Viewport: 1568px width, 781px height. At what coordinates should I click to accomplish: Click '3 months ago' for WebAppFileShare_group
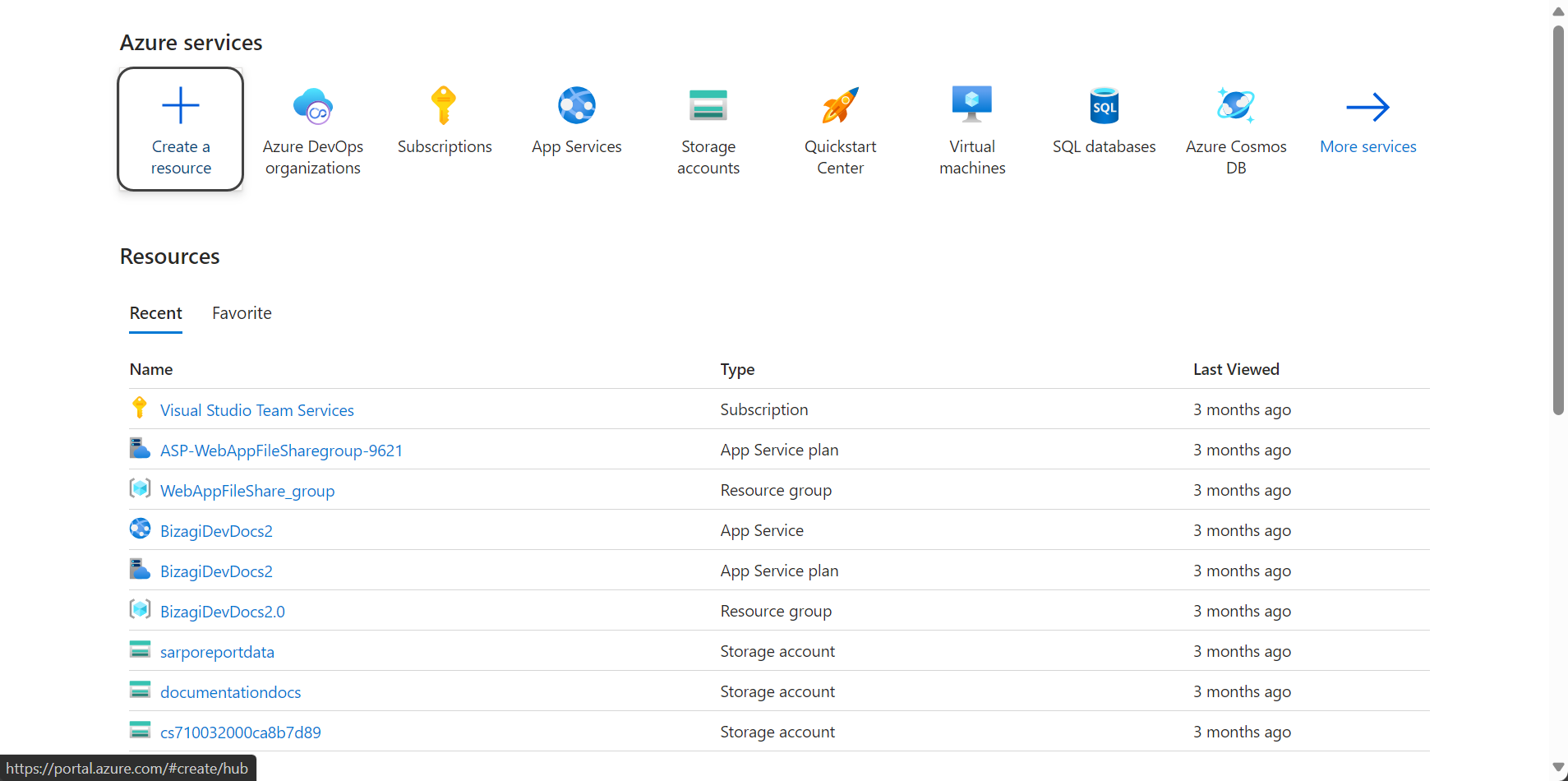click(1242, 490)
